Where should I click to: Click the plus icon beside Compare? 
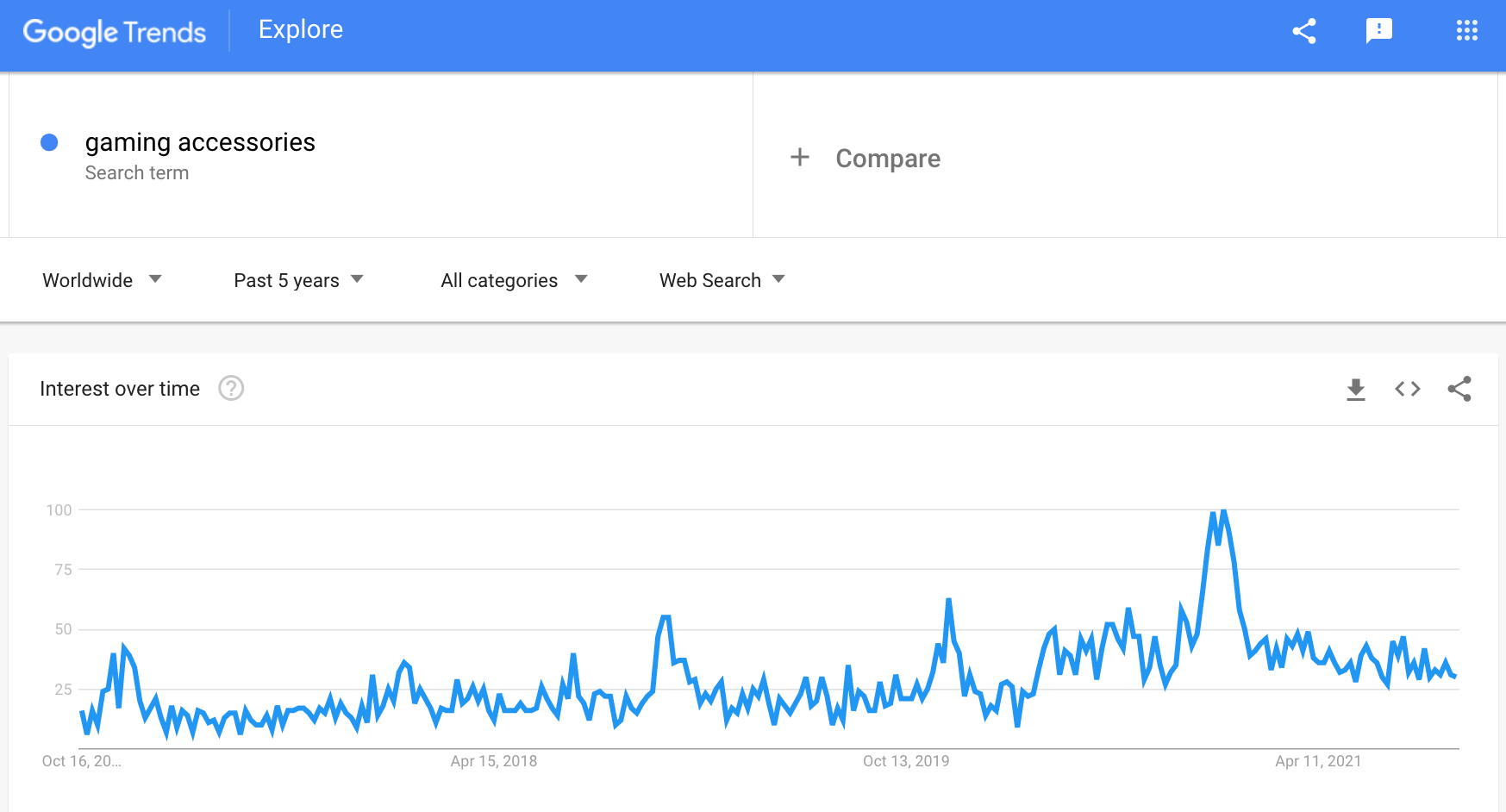[800, 158]
